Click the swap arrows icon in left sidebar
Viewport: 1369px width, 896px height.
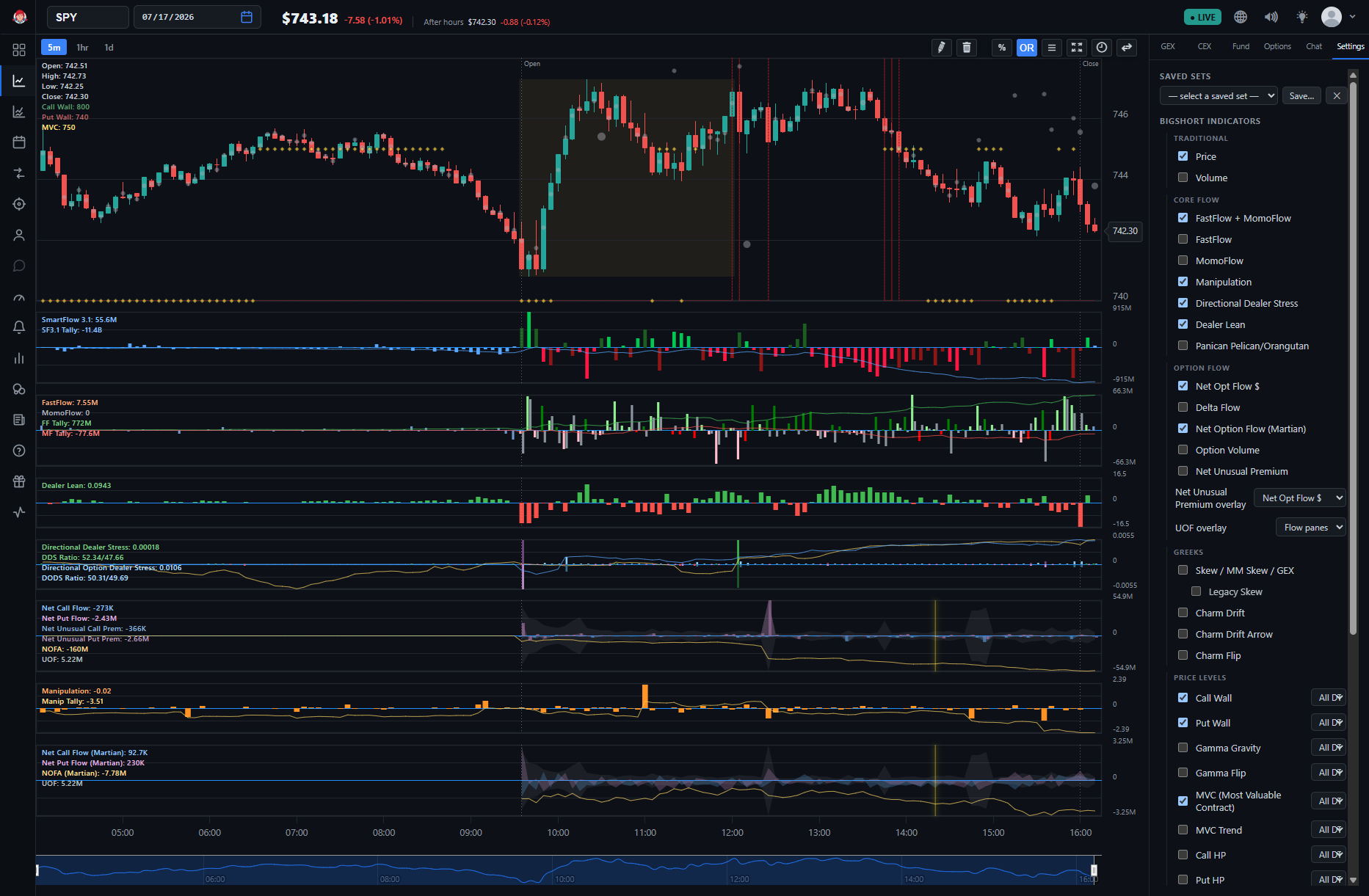tap(19, 173)
